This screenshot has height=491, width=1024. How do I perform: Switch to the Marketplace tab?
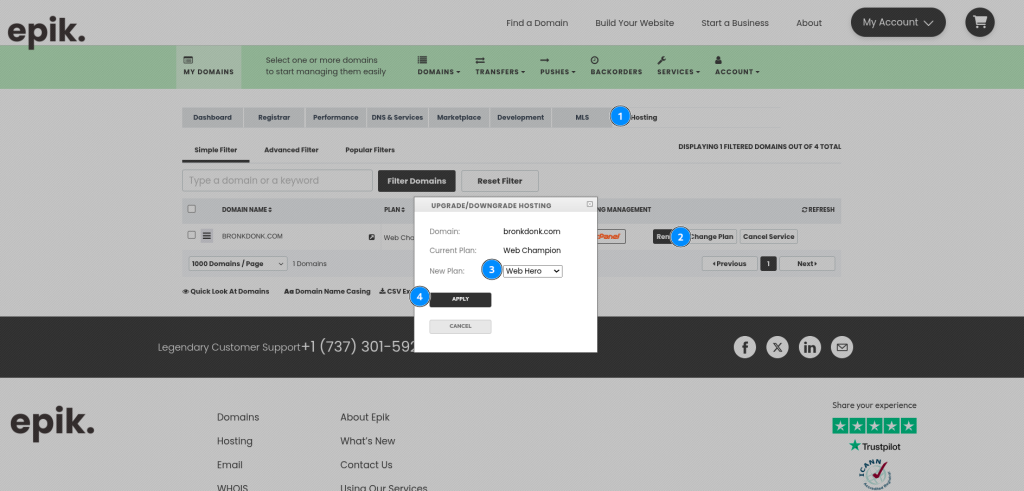click(458, 118)
